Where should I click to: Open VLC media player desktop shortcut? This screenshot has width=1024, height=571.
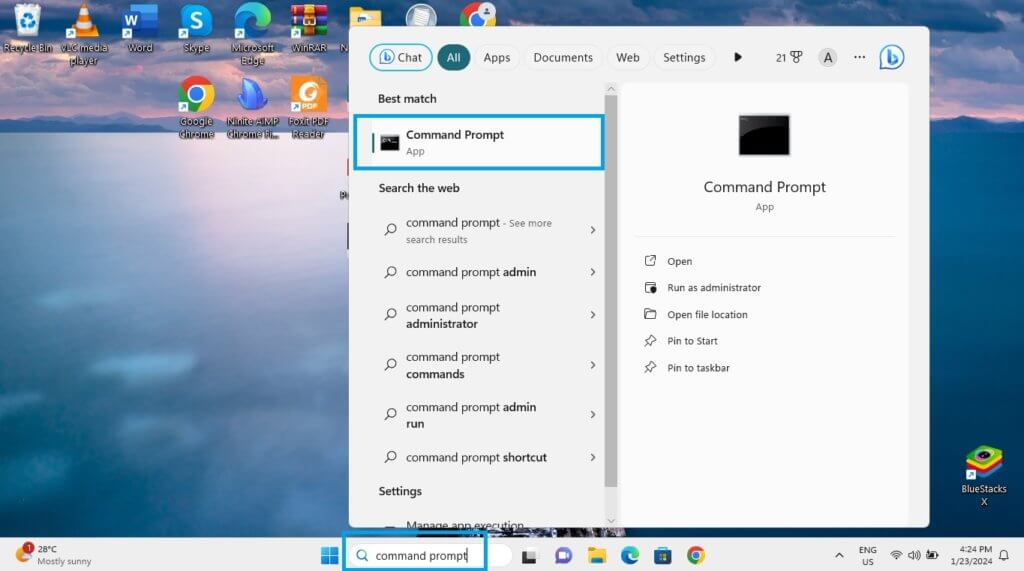click(84, 35)
